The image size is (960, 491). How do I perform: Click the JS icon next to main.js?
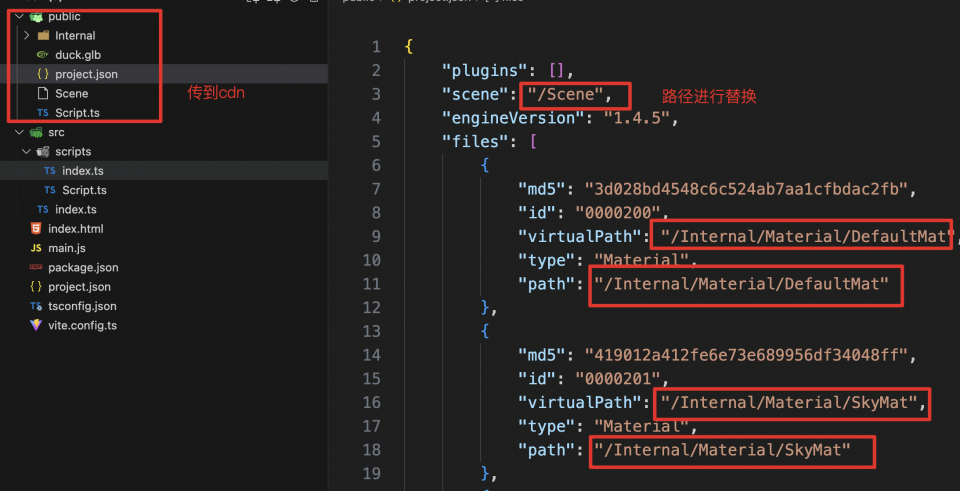pos(36,248)
